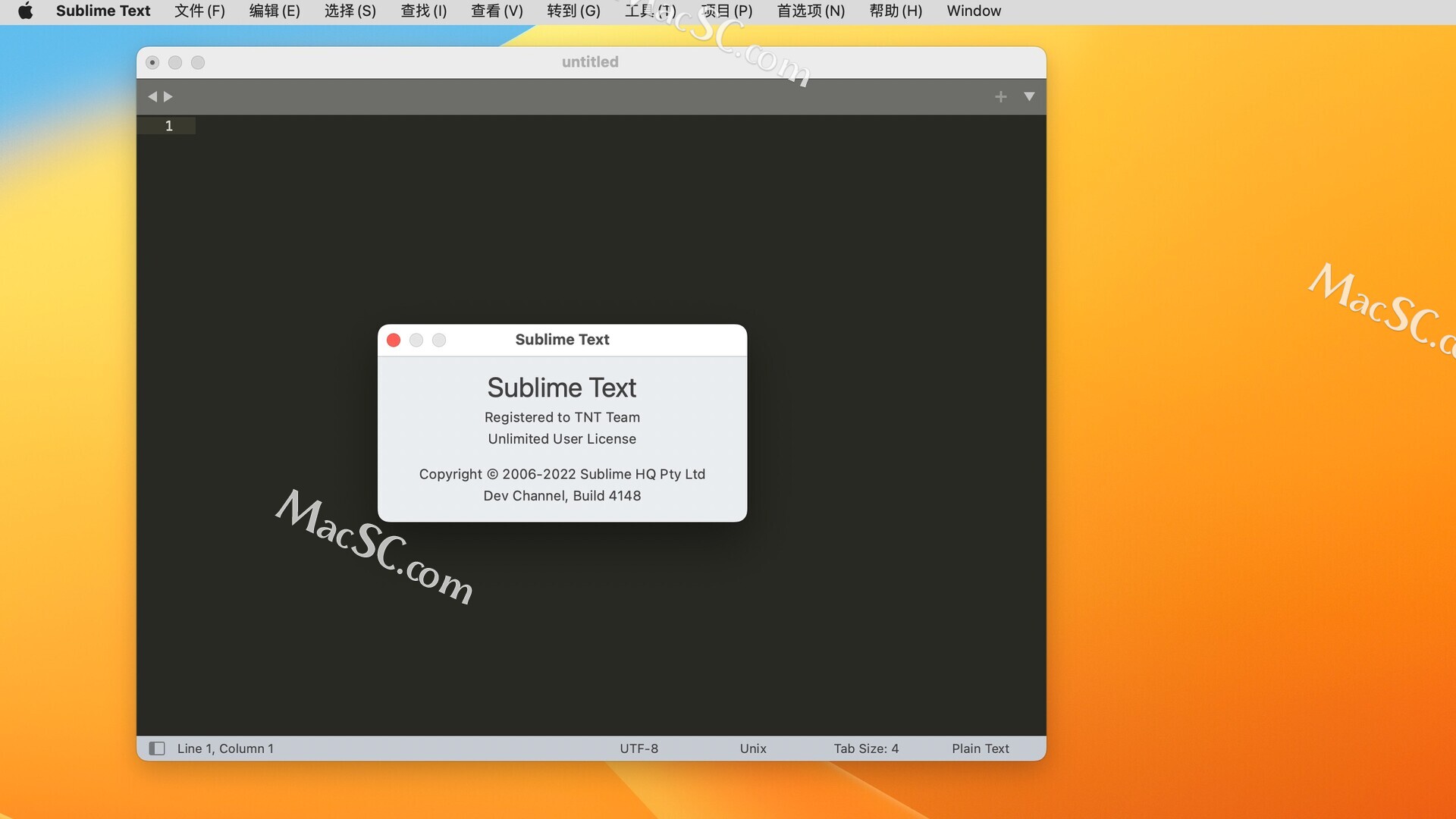The image size is (1456, 819).
Task: Close the untitled editor window
Action: pos(152,62)
